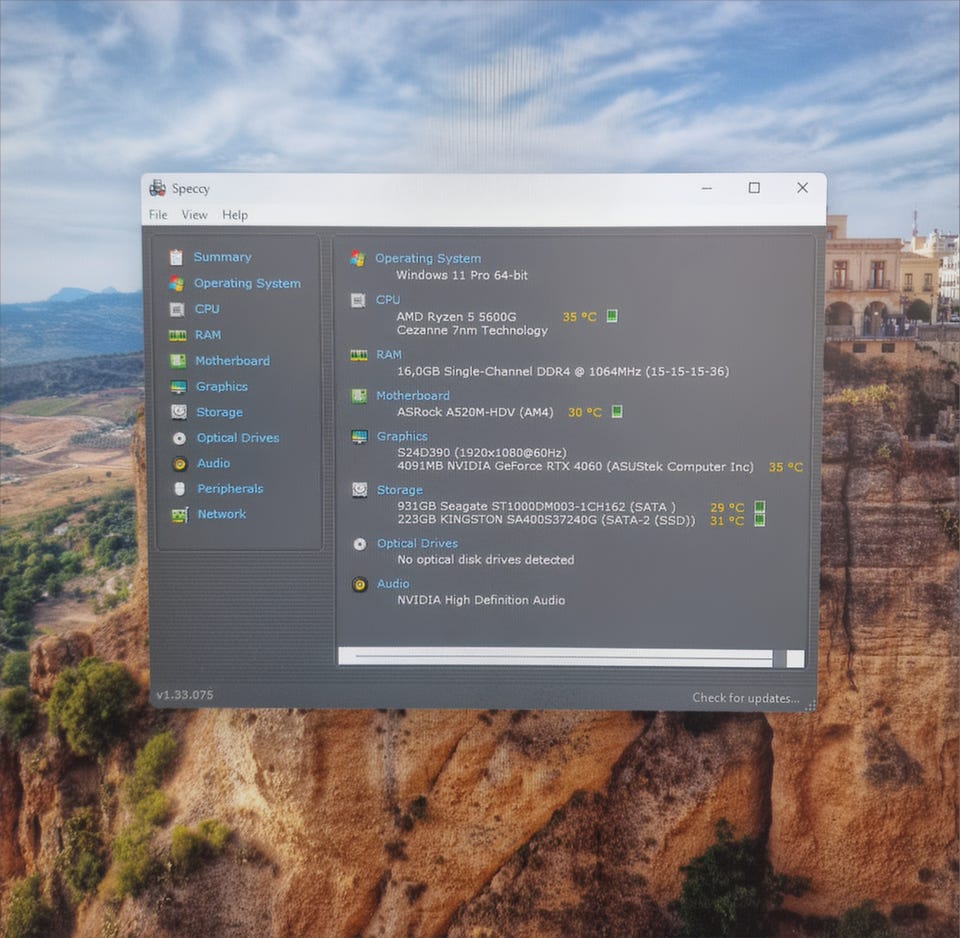Click the CPU icon in summary panel
The width and height of the screenshot is (960, 938).
[x=358, y=301]
